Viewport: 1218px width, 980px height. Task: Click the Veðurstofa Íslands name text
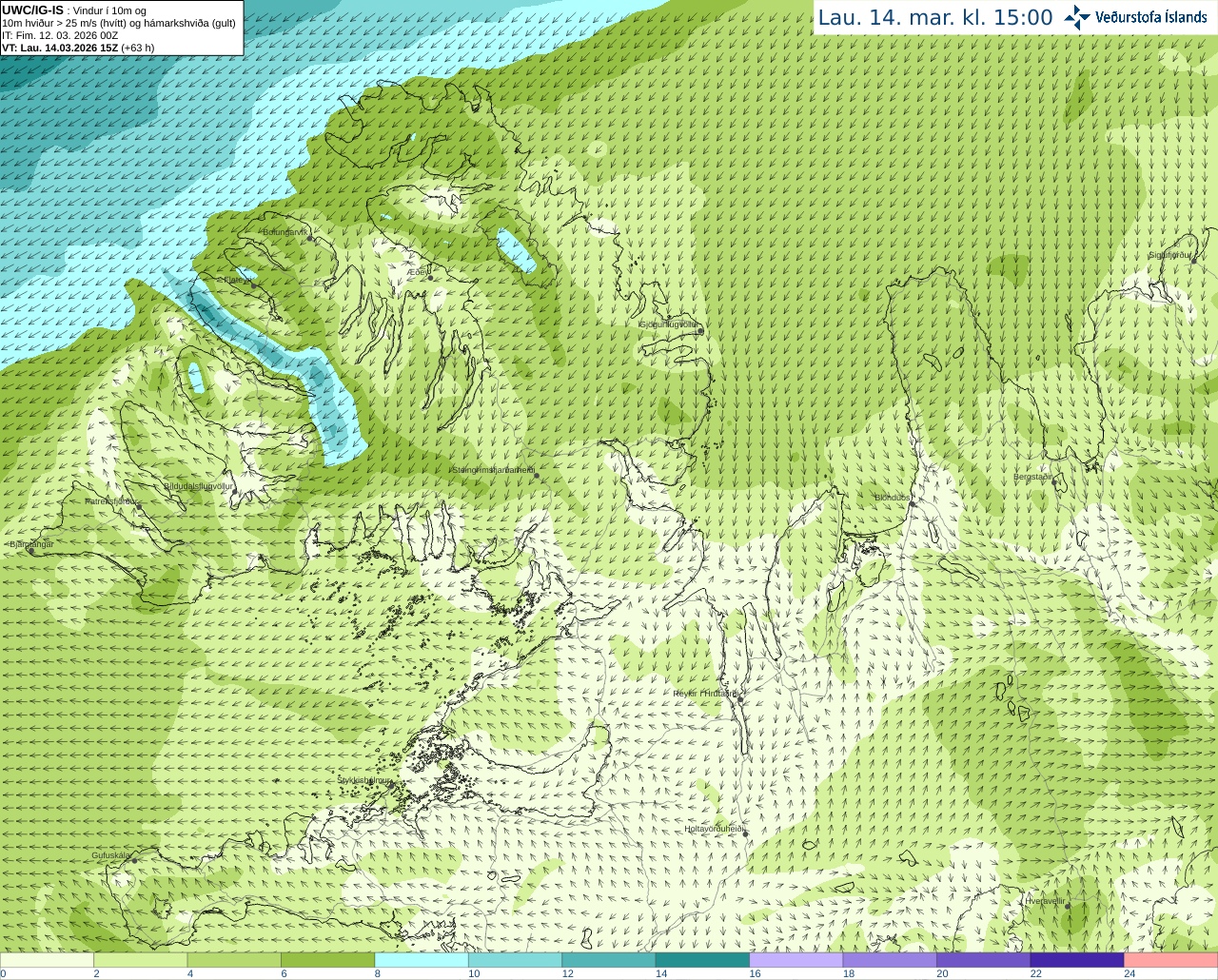tap(1151, 17)
